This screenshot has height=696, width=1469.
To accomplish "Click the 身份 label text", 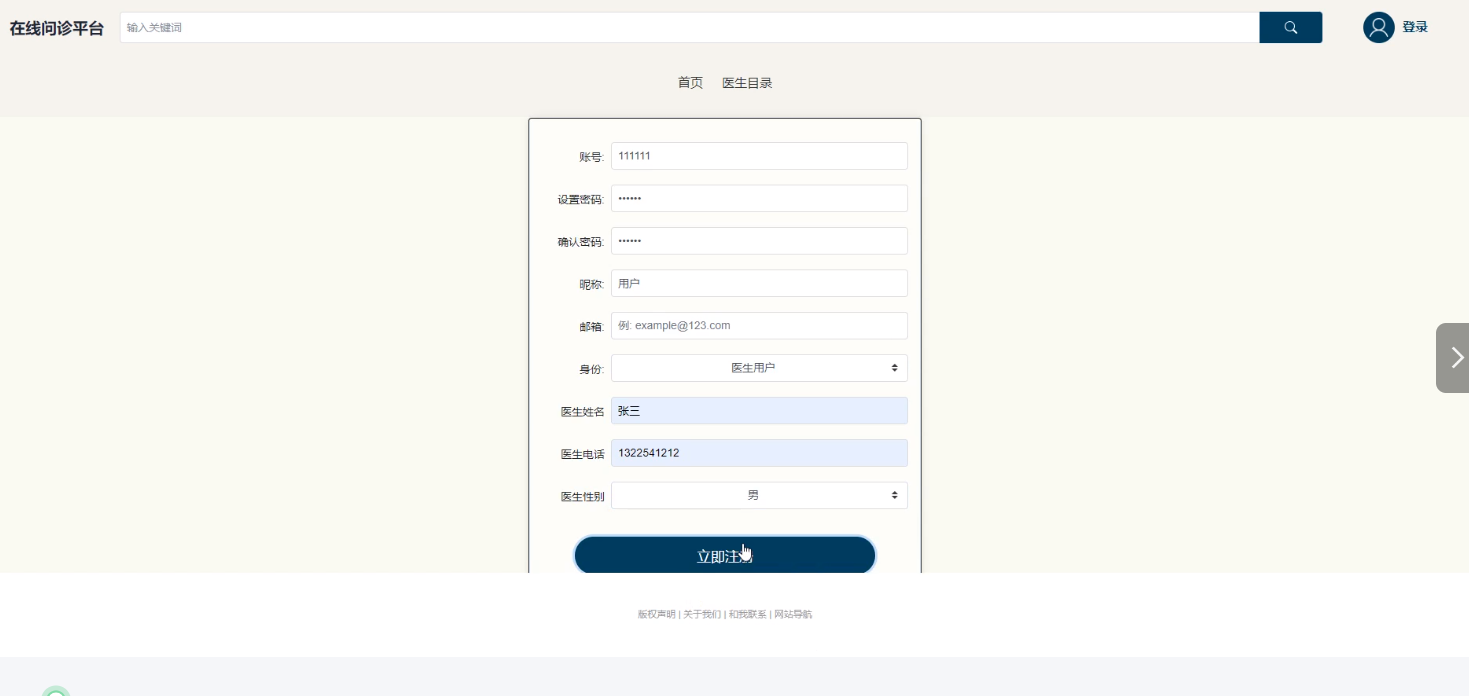I will point(591,369).
